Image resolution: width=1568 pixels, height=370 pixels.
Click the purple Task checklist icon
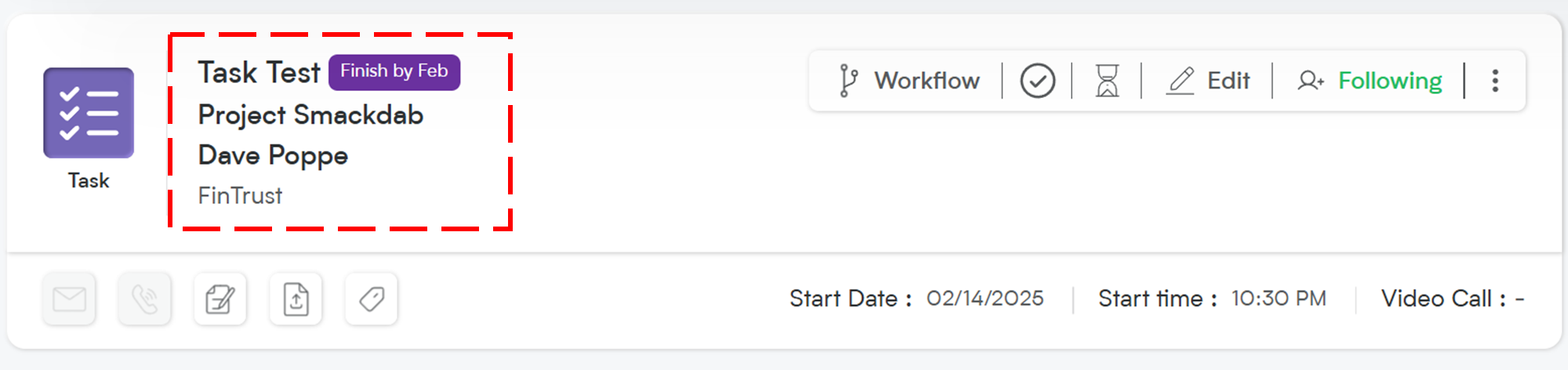(x=89, y=113)
